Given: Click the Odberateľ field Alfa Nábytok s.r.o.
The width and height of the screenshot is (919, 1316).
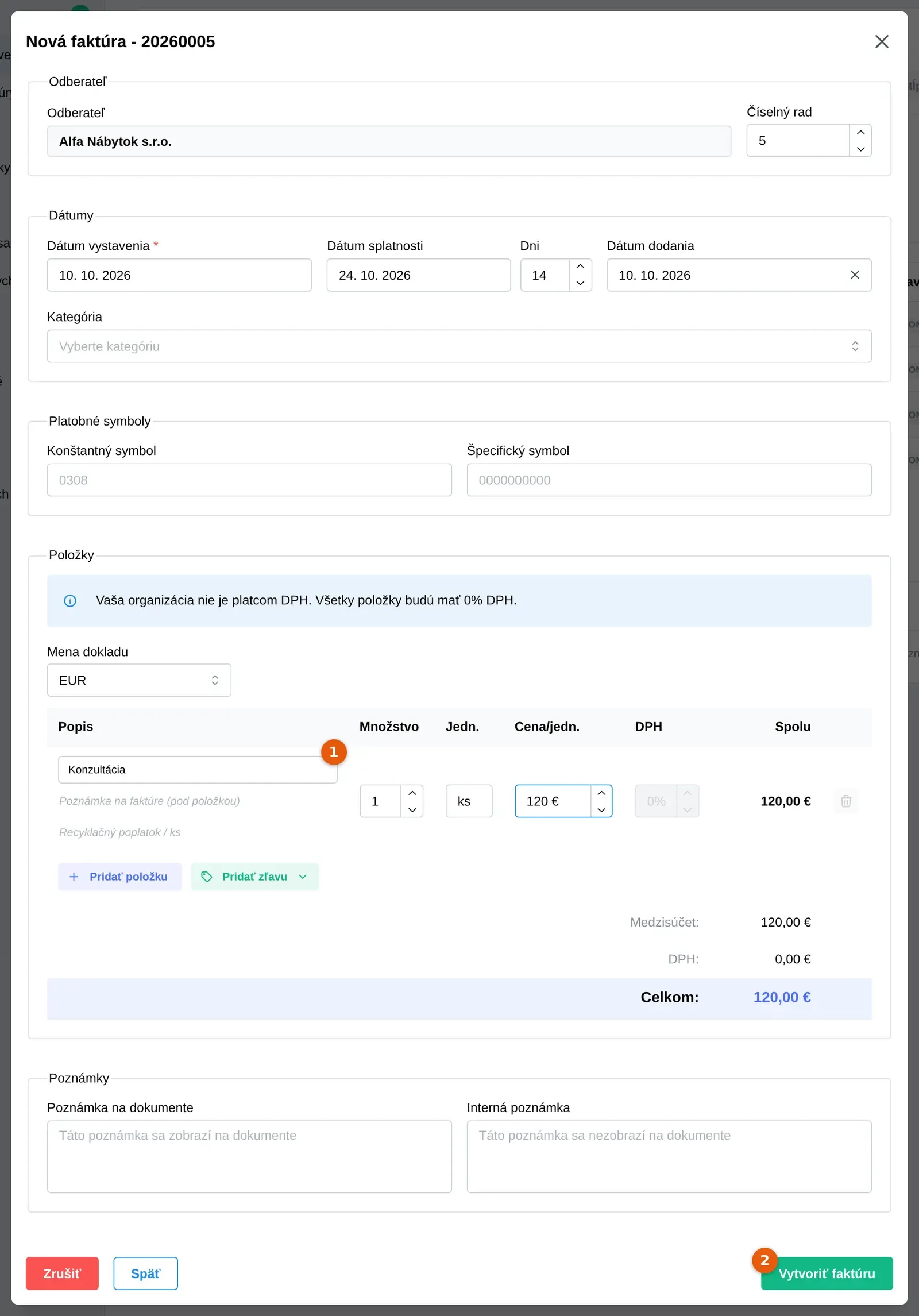Looking at the screenshot, I should pos(389,141).
